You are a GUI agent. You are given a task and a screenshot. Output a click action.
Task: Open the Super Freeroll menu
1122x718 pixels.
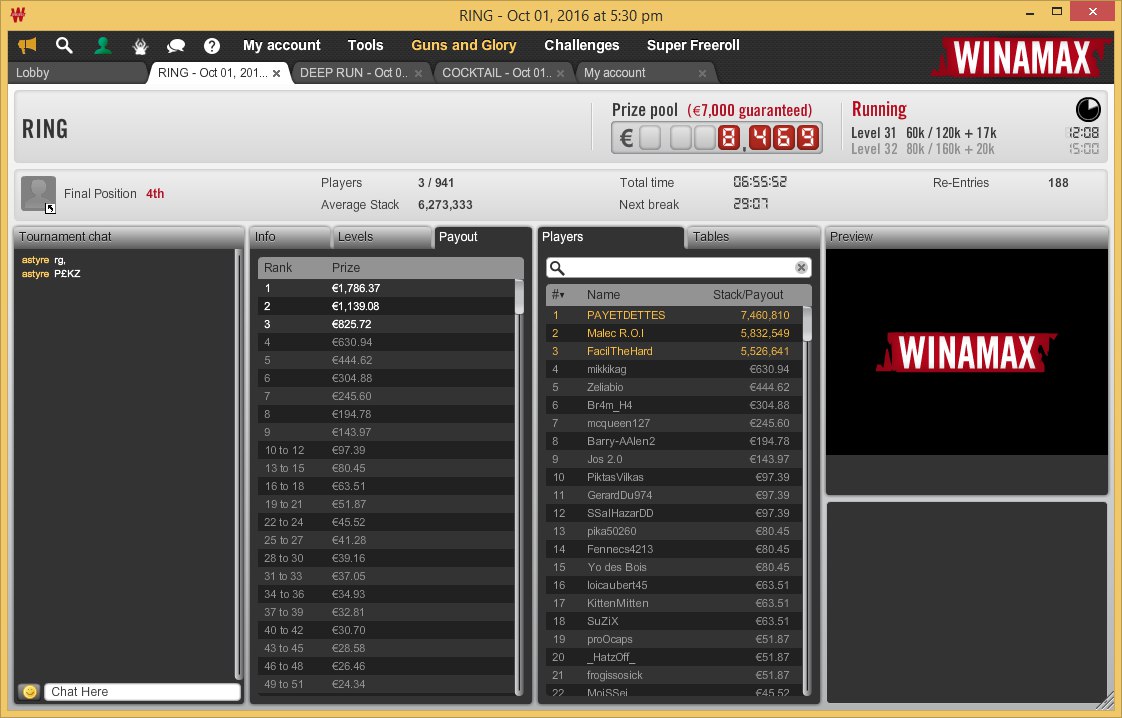coord(693,45)
